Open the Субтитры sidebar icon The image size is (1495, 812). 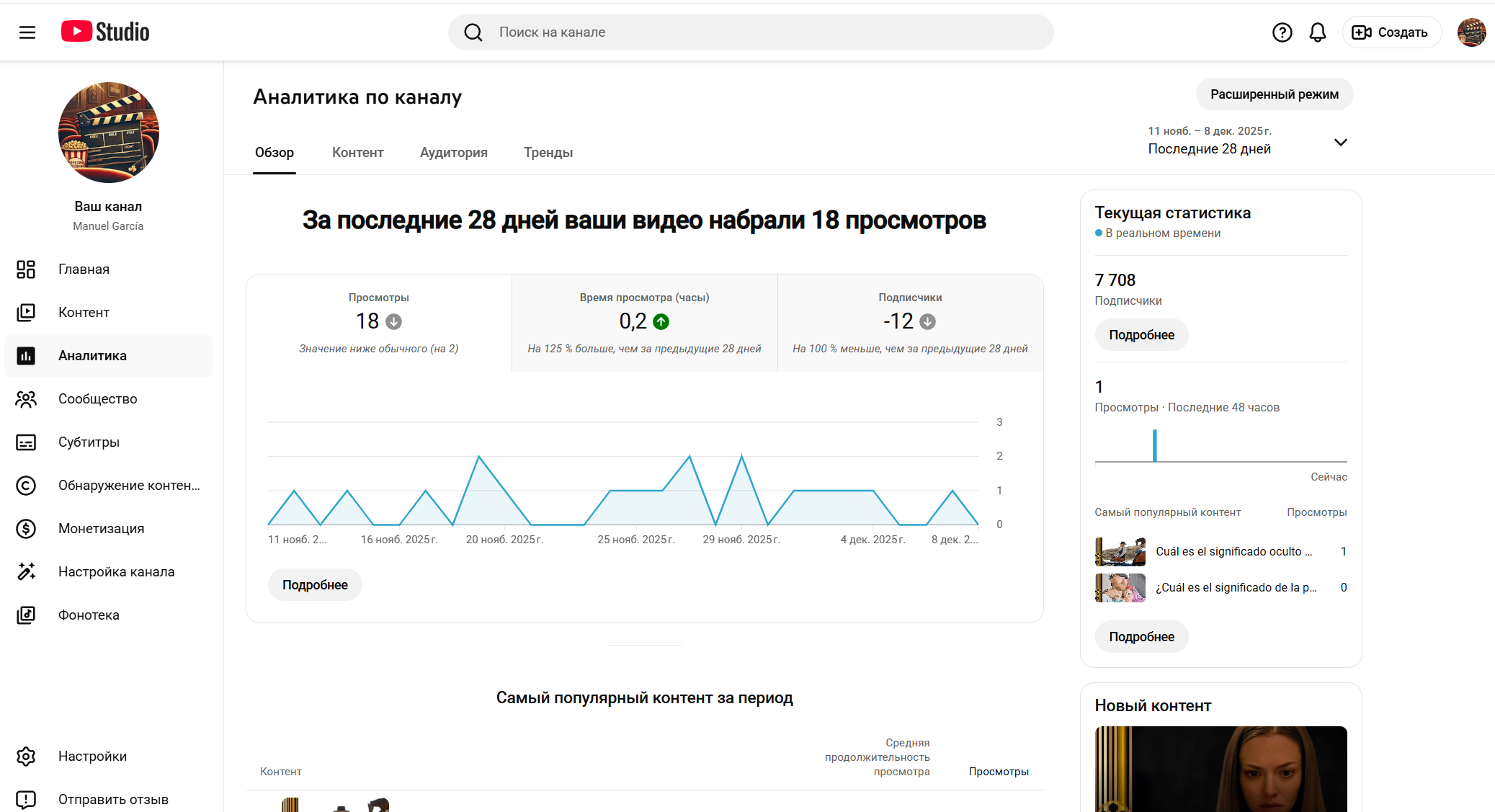(x=26, y=442)
